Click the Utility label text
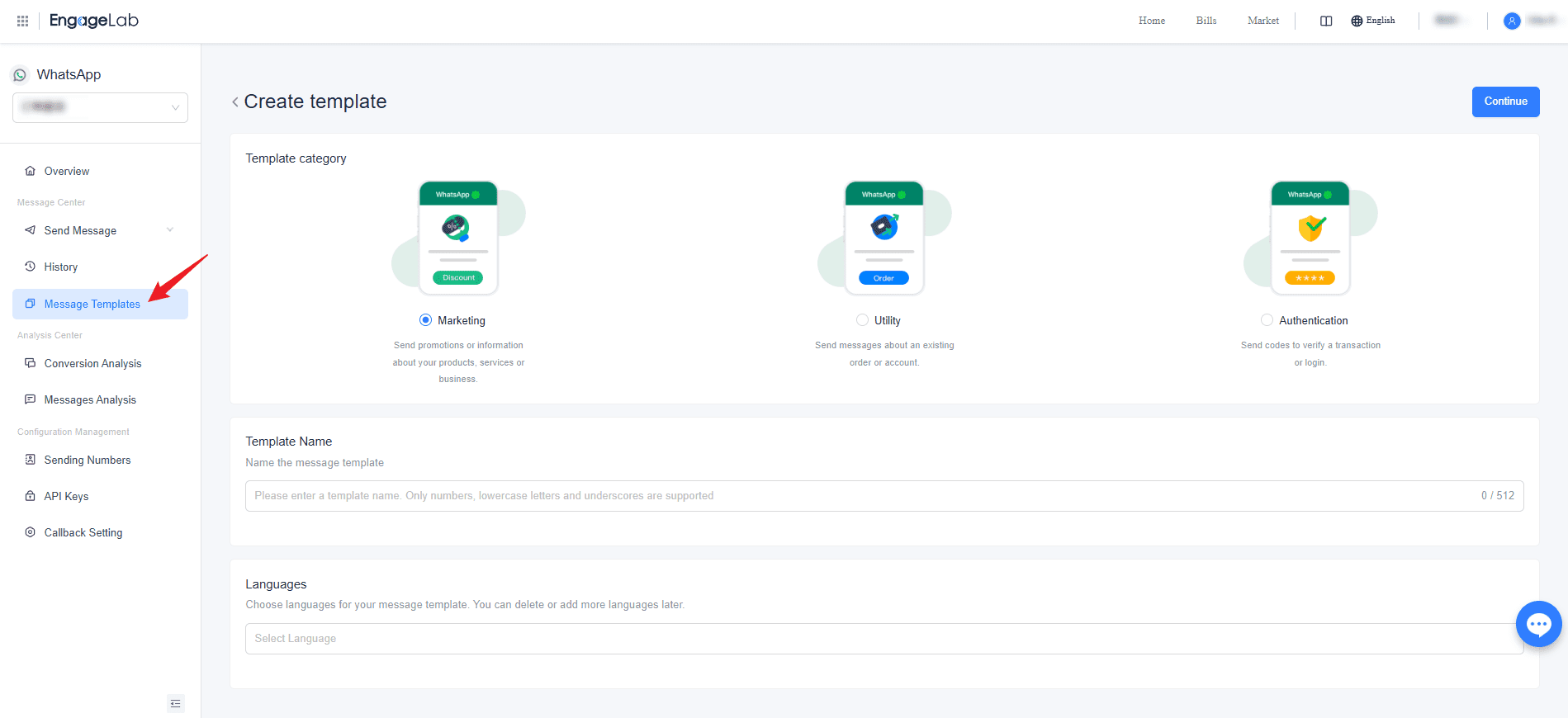Image resolution: width=1568 pixels, height=718 pixels. pos(888,320)
